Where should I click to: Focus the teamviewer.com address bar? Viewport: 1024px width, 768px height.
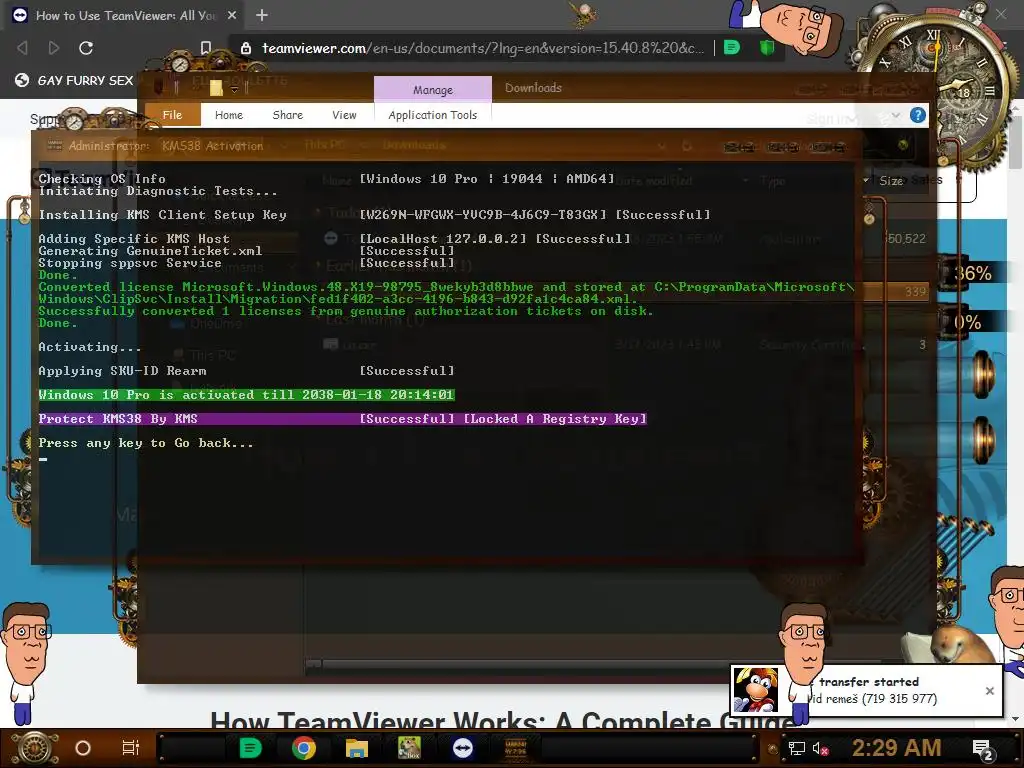click(x=483, y=48)
